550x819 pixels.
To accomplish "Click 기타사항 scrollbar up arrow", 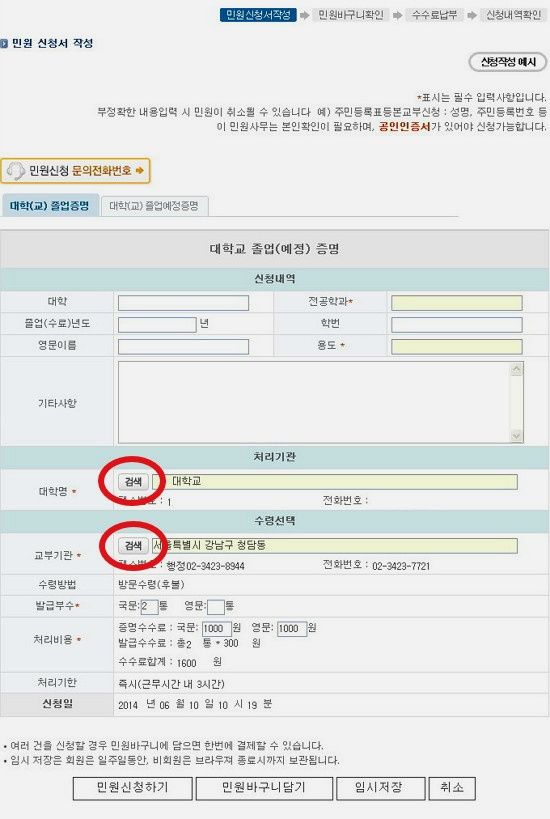I will (517, 369).
